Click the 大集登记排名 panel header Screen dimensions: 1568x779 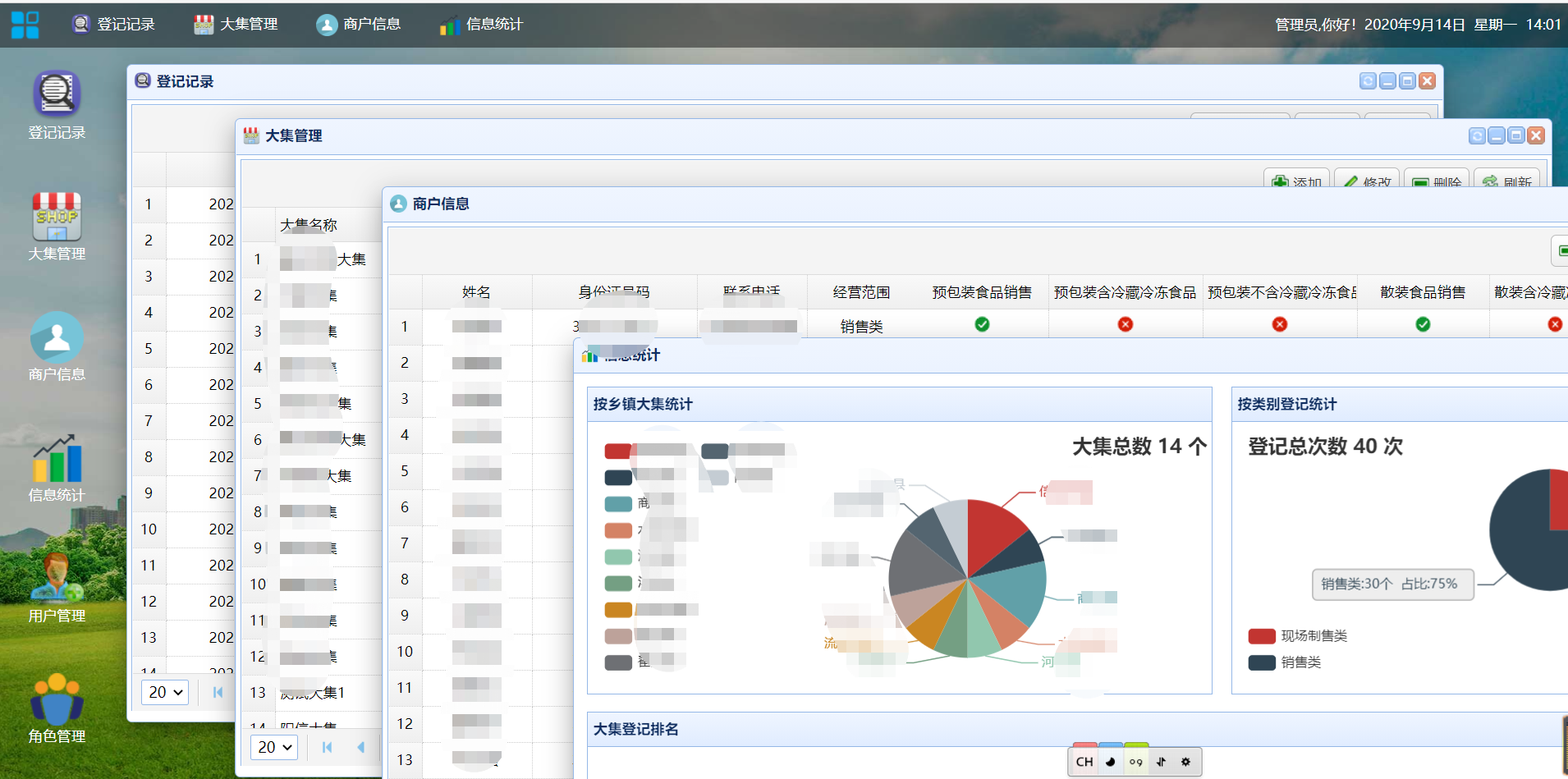(1075, 729)
